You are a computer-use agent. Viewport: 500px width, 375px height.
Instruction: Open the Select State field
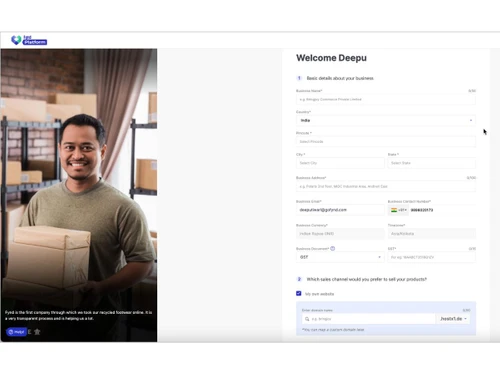tap(432, 163)
